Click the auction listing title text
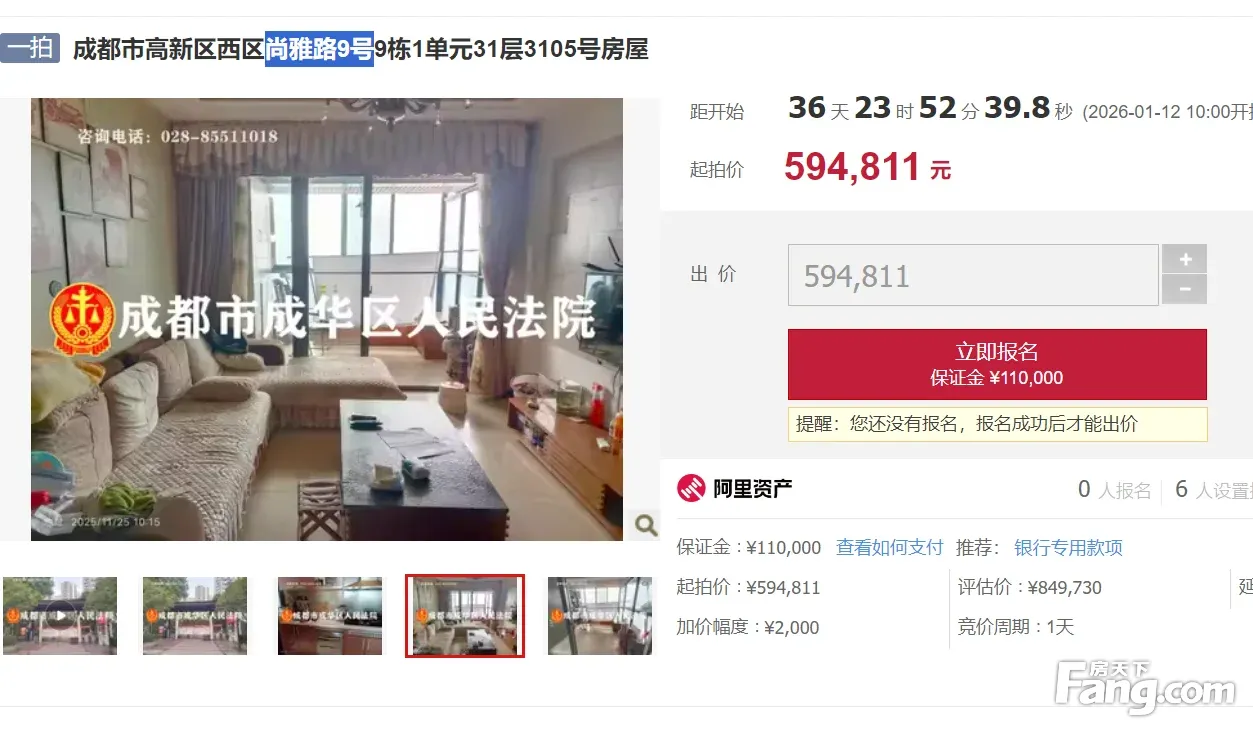 [361, 49]
